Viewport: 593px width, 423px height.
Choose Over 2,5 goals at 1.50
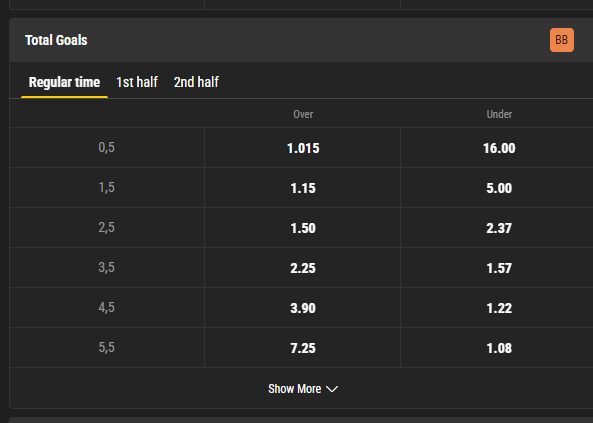(x=303, y=228)
